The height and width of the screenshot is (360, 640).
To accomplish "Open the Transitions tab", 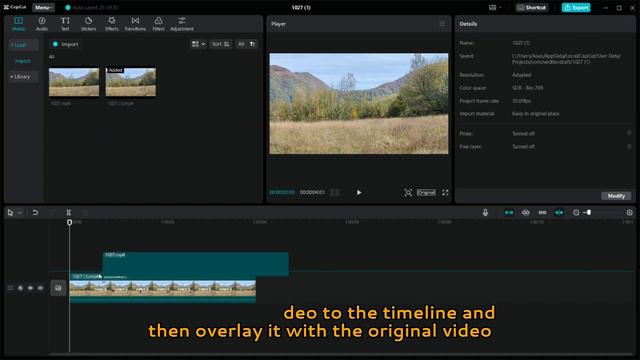I will click(x=135, y=24).
